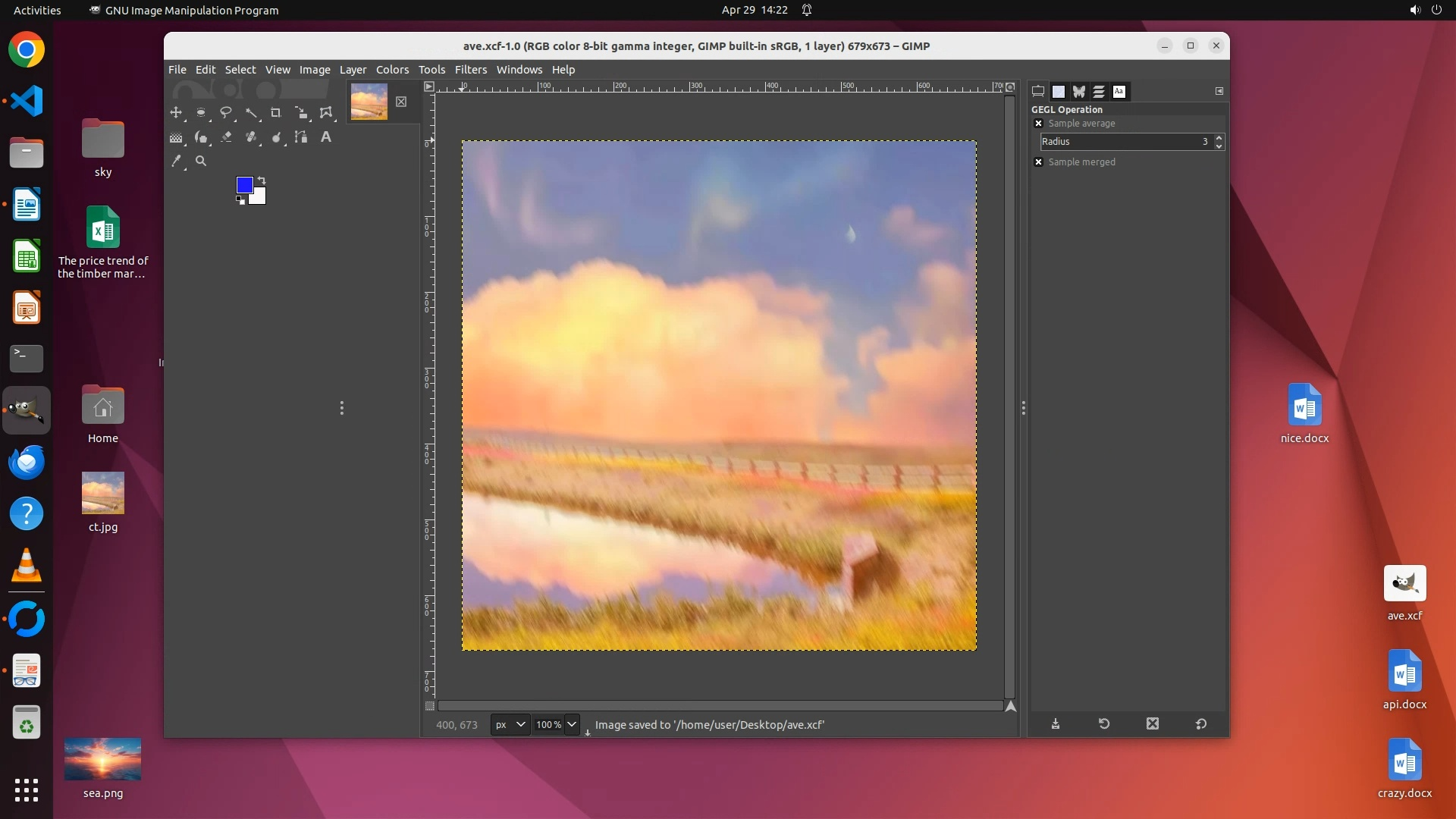Select the Text tool
The width and height of the screenshot is (1456, 819).
click(326, 137)
